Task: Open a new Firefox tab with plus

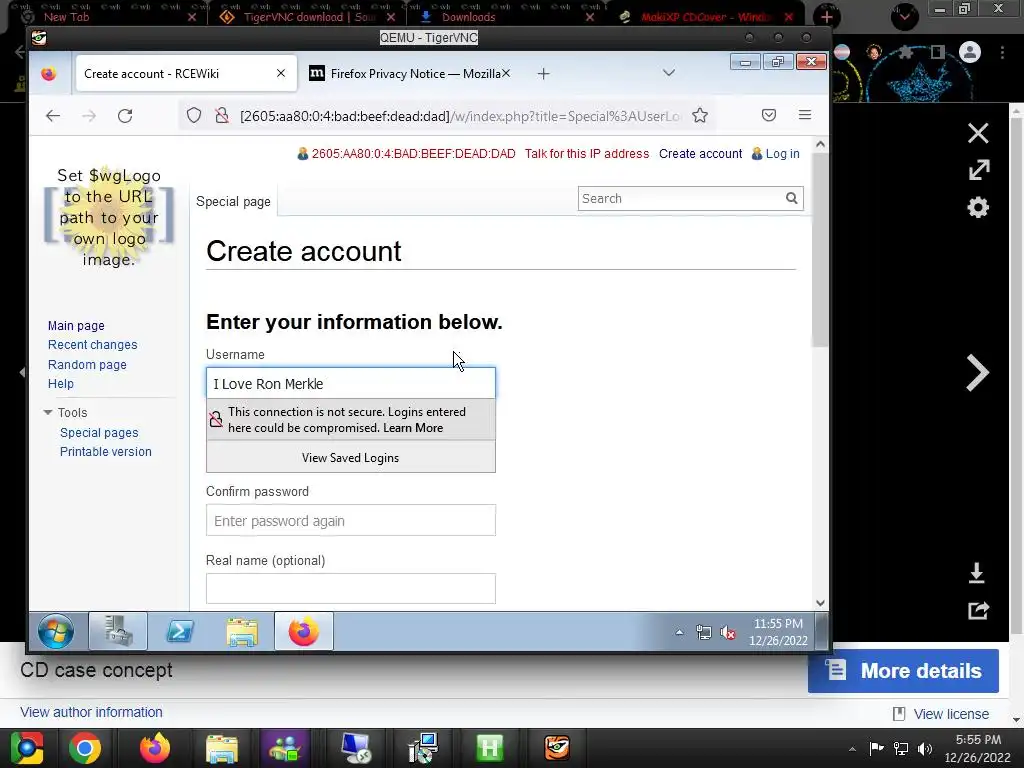Action: tap(543, 74)
